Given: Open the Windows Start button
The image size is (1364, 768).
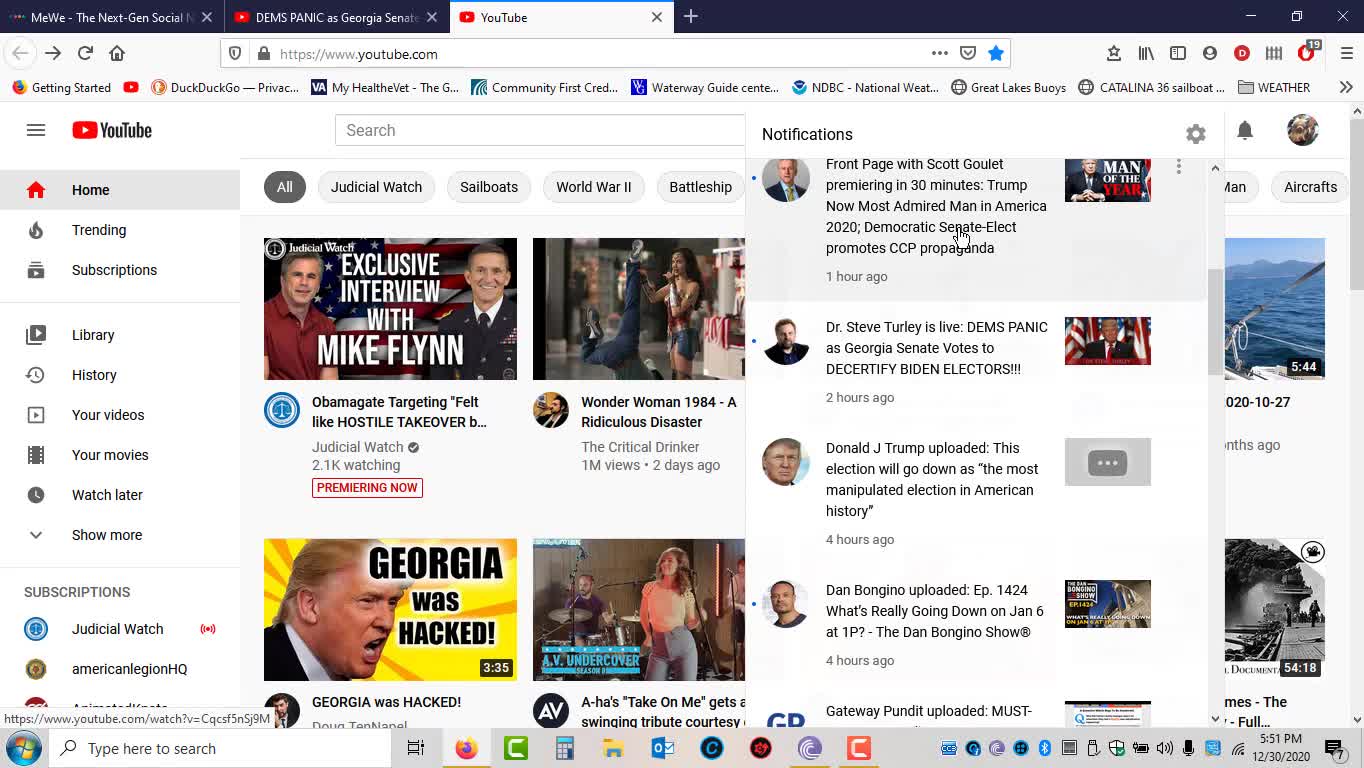Looking at the screenshot, I should coord(23,748).
